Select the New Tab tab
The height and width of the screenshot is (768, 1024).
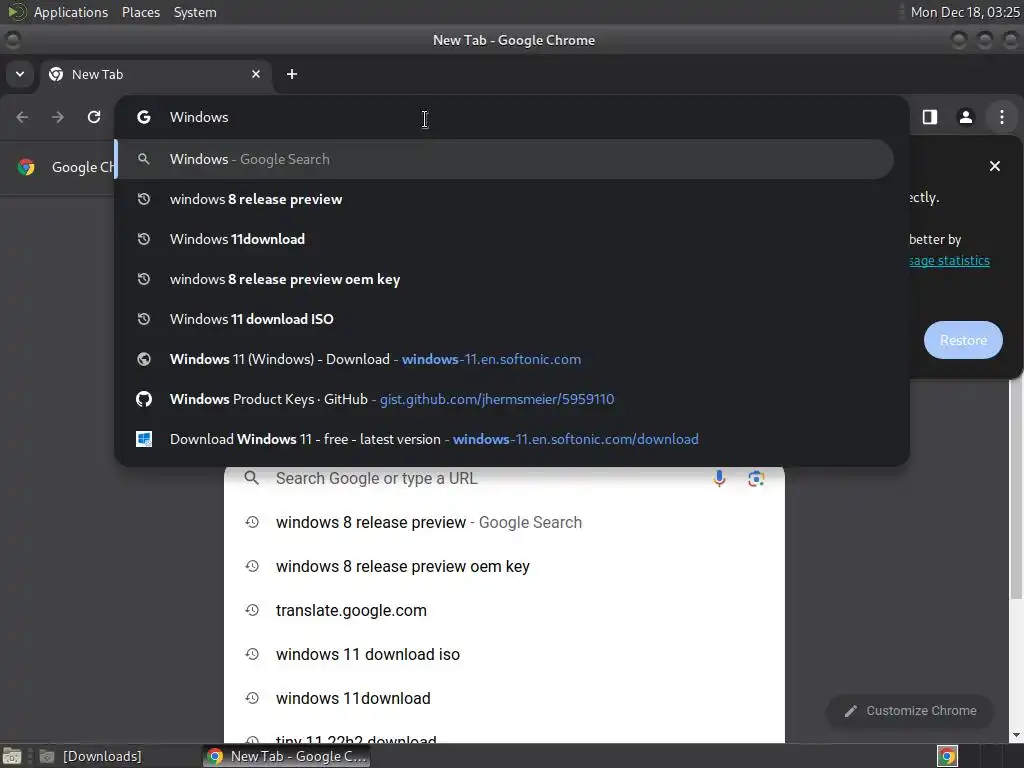pyautogui.click(x=157, y=74)
